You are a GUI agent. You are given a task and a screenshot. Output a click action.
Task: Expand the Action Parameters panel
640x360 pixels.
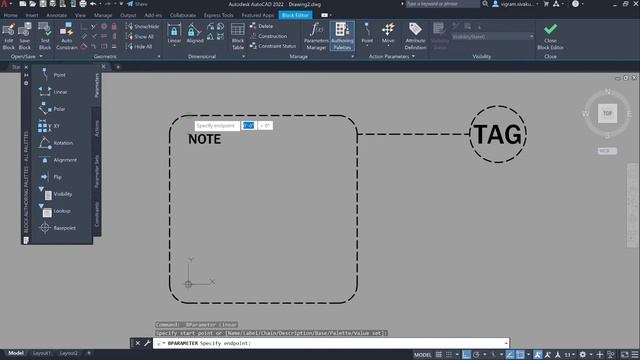click(392, 56)
